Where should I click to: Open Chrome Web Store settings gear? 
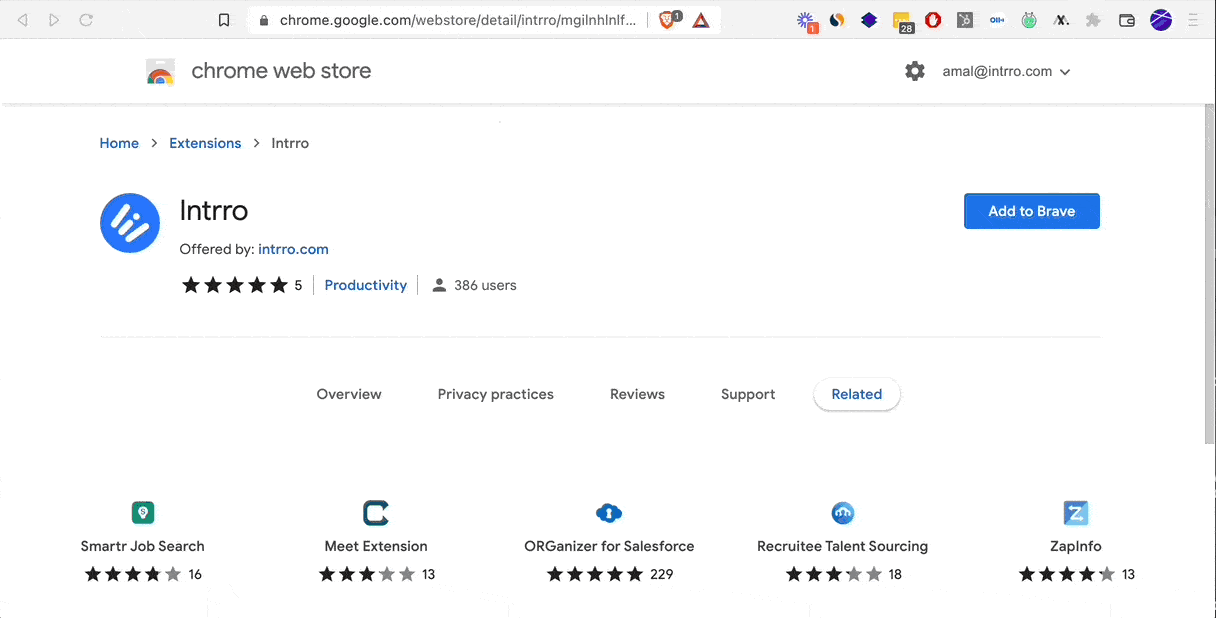coord(915,71)
